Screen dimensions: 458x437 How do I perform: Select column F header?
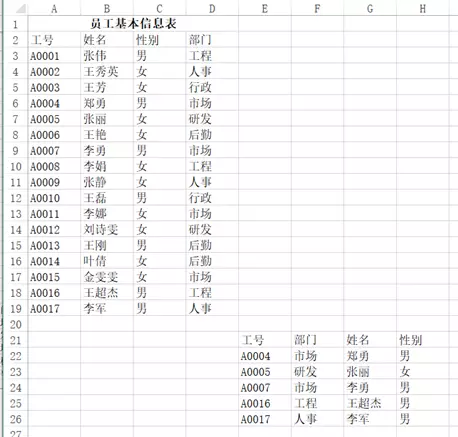pyautogui.click(x=317, y=8)
